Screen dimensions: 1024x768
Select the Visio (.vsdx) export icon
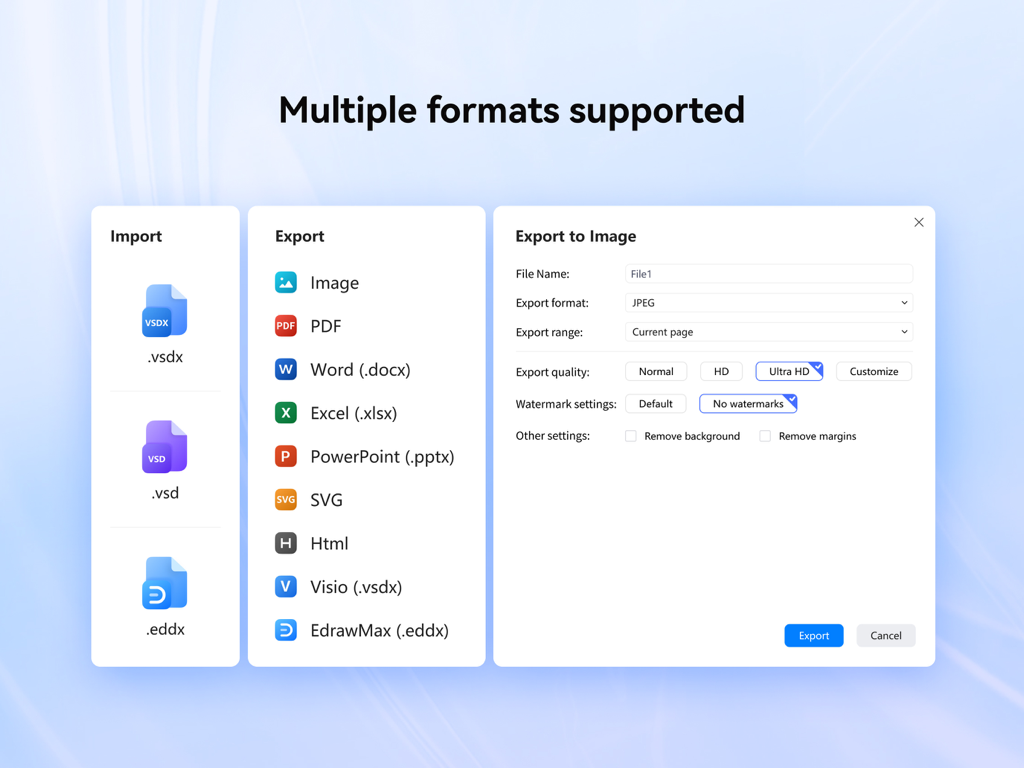(x=287, y=587)
